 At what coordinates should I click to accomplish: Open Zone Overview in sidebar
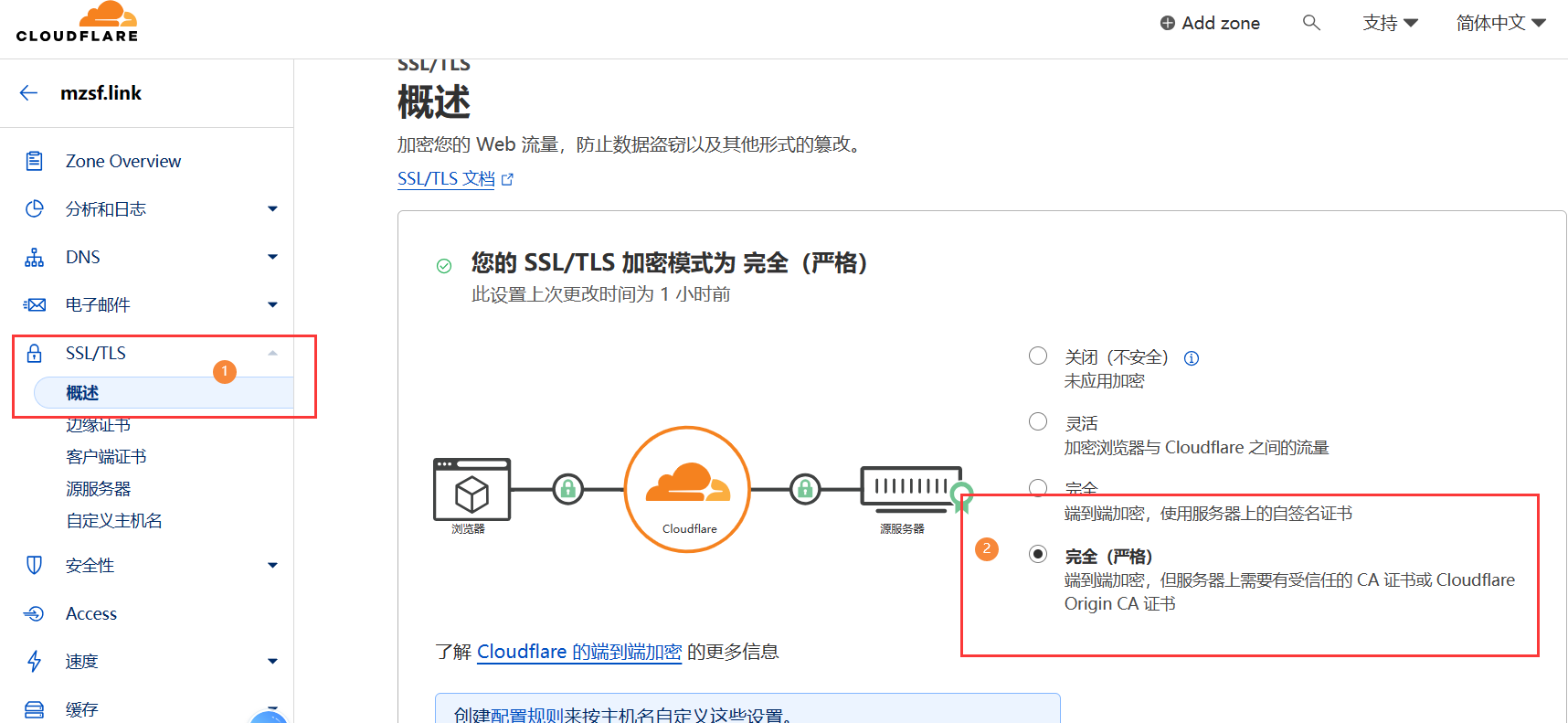pyautogui.click(x=123, y=161)
